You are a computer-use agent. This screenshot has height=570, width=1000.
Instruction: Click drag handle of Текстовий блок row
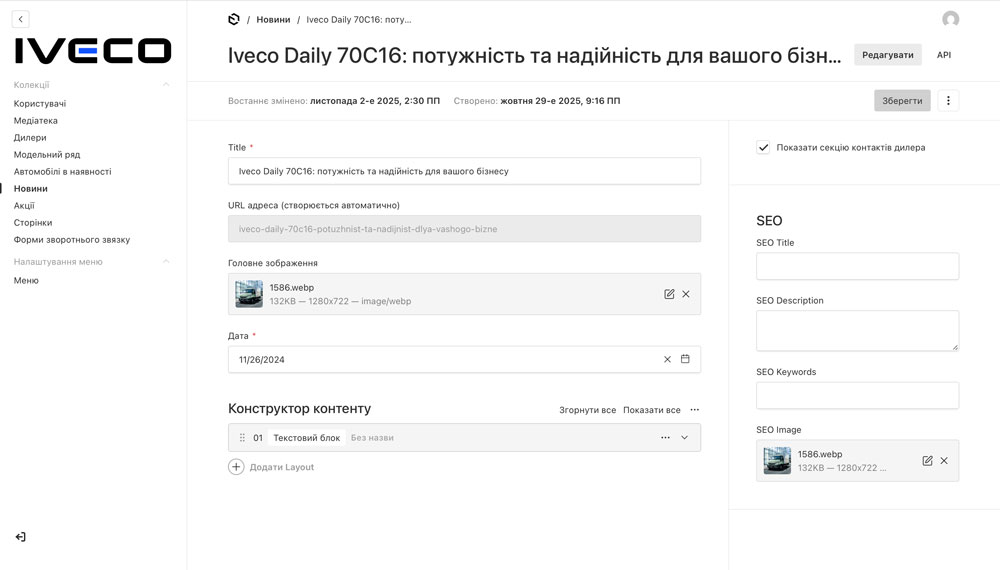tap(242, 438)
